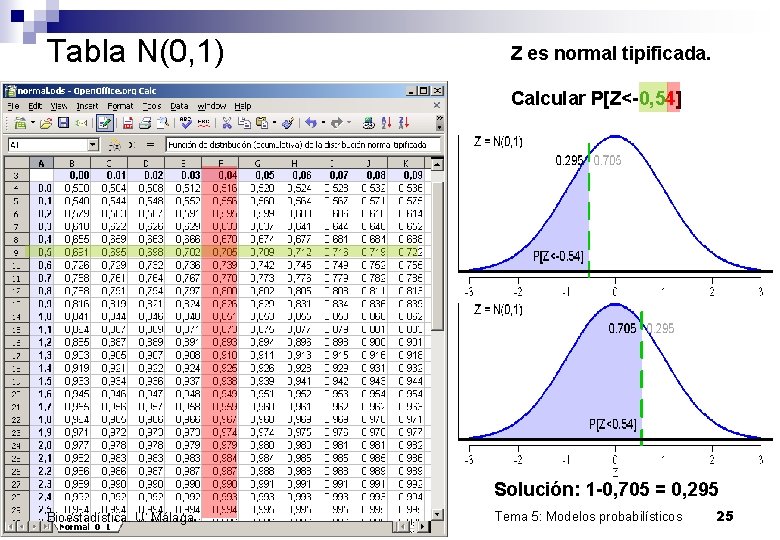Expand the Paste dropdown arrow
This screenshot has height=540, width=780.
coord(274,123)
